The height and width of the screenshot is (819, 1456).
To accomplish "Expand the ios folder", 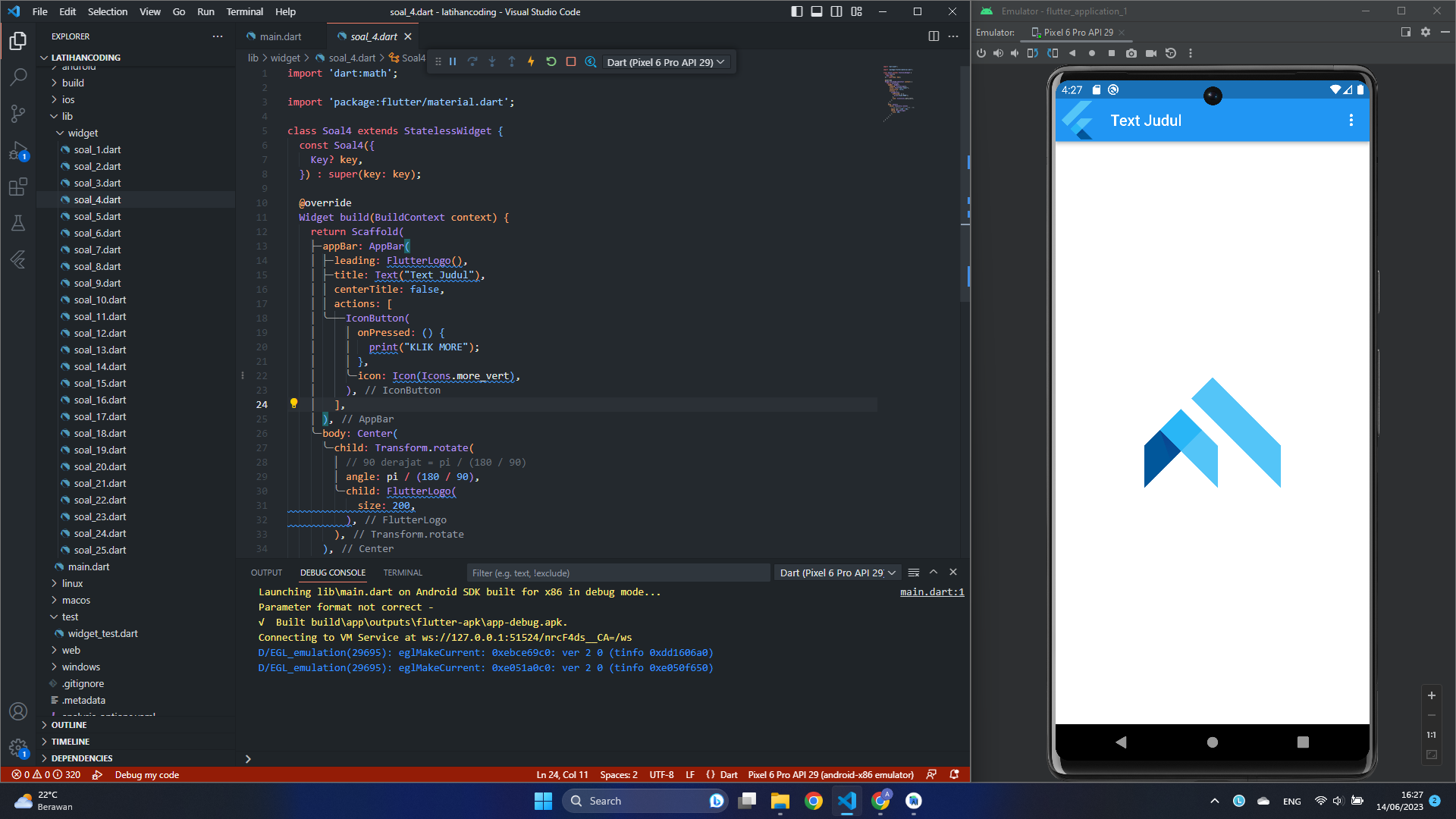I will (x=68, y=99).
